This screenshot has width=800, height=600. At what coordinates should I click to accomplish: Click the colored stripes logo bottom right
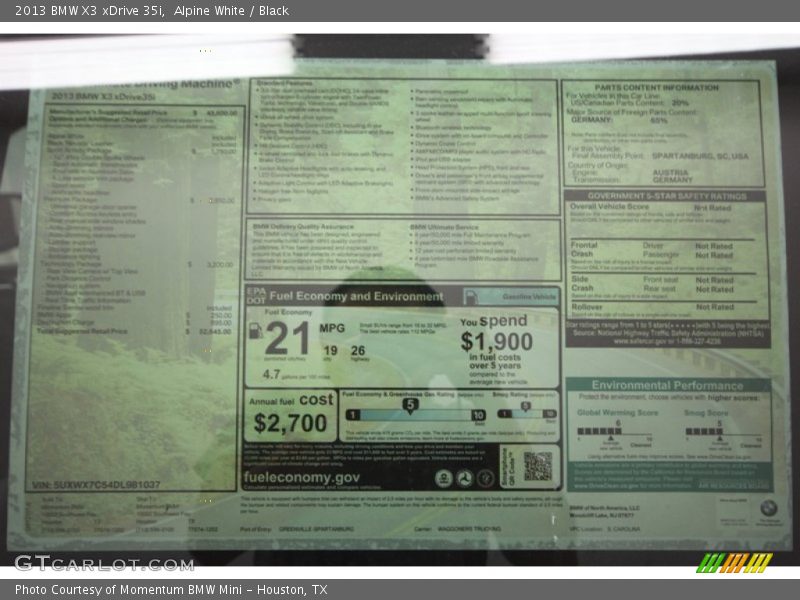coord(735,562)
